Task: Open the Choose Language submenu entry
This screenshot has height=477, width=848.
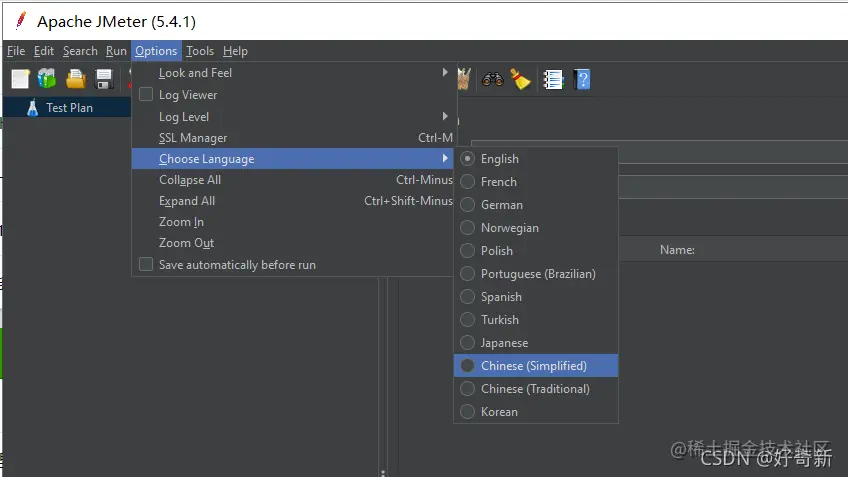Action: tap(293, 158)
